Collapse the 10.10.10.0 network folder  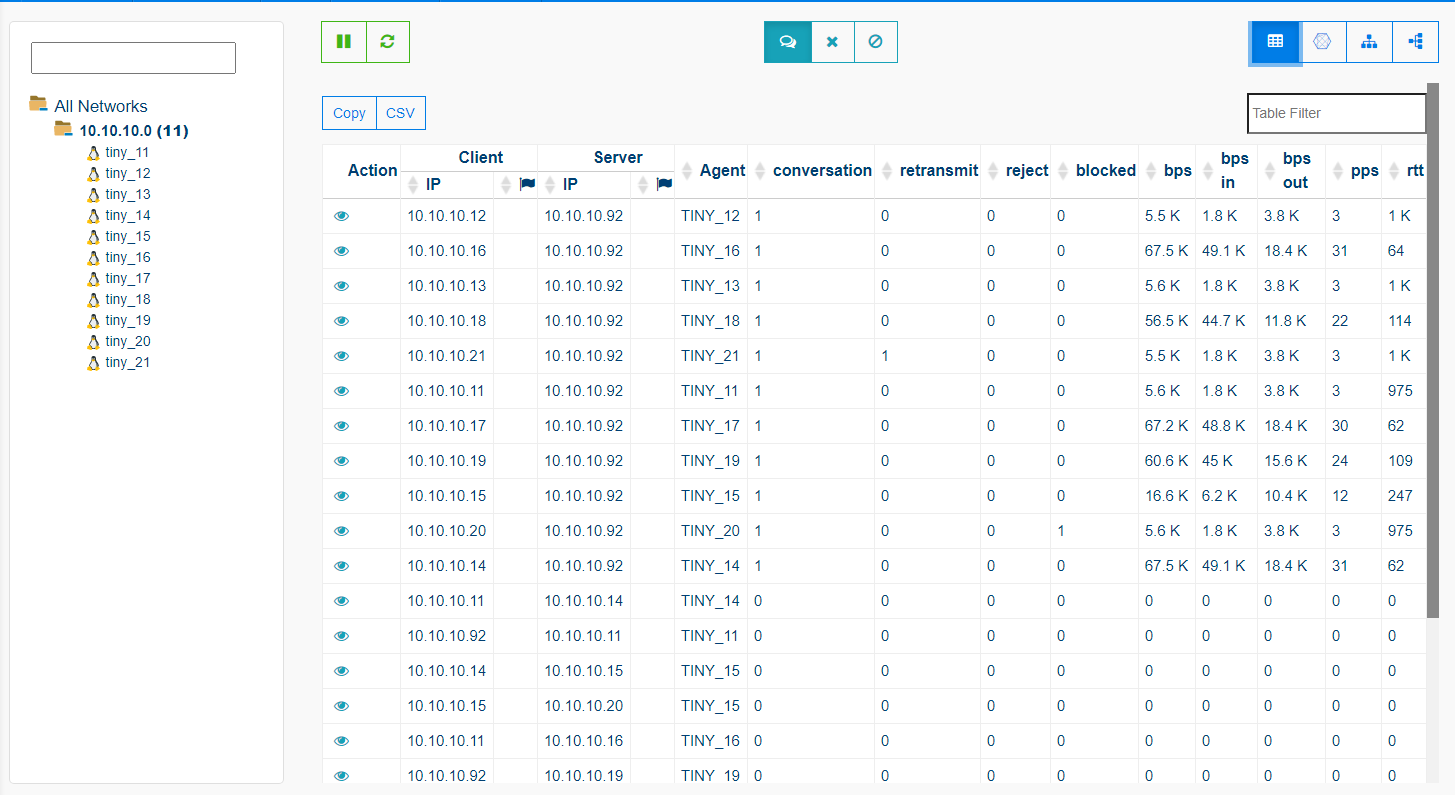pos(64,129)
